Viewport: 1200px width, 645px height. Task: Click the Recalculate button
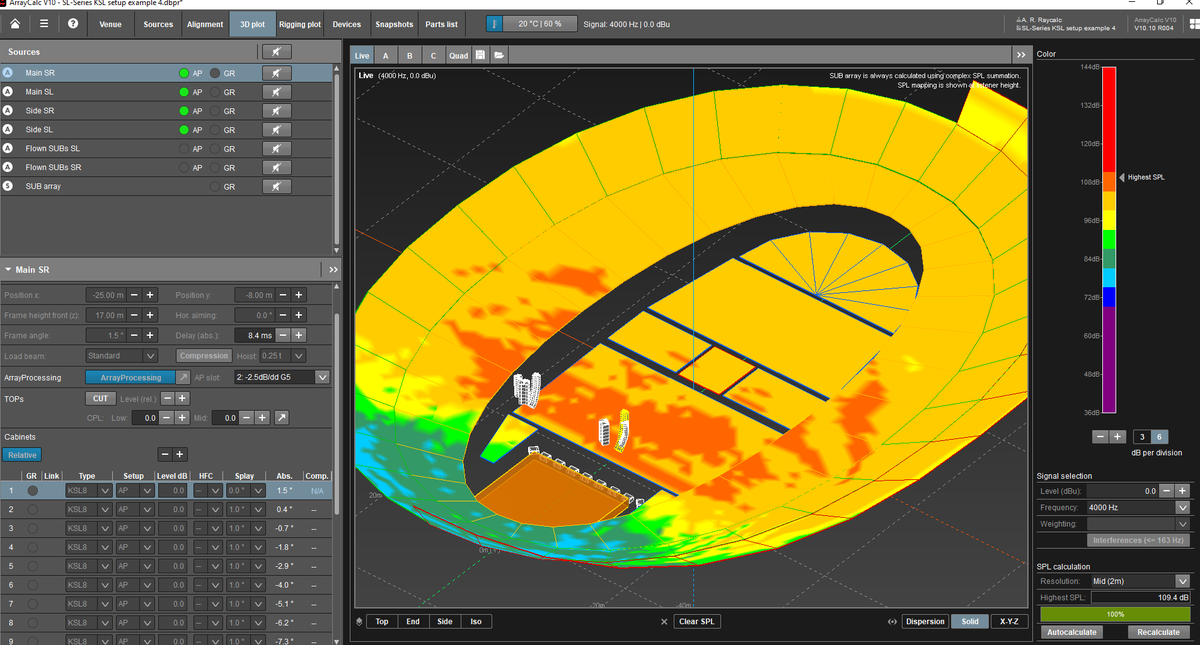(x=1157, y=631)
